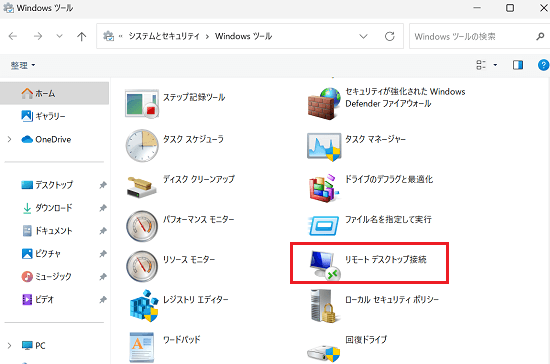
Task: Open the ステップ記録ツール icon
Action: click(142, 104)
